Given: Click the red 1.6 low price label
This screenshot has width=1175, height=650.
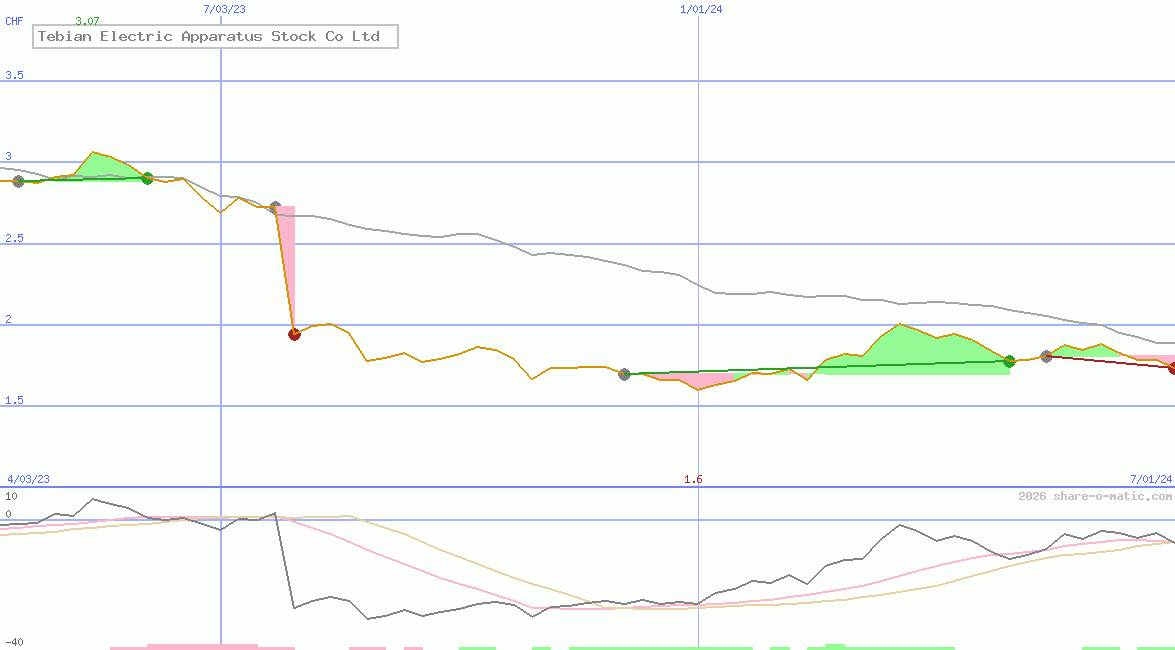Looking at the screenshot, I should tap(693, 479).
